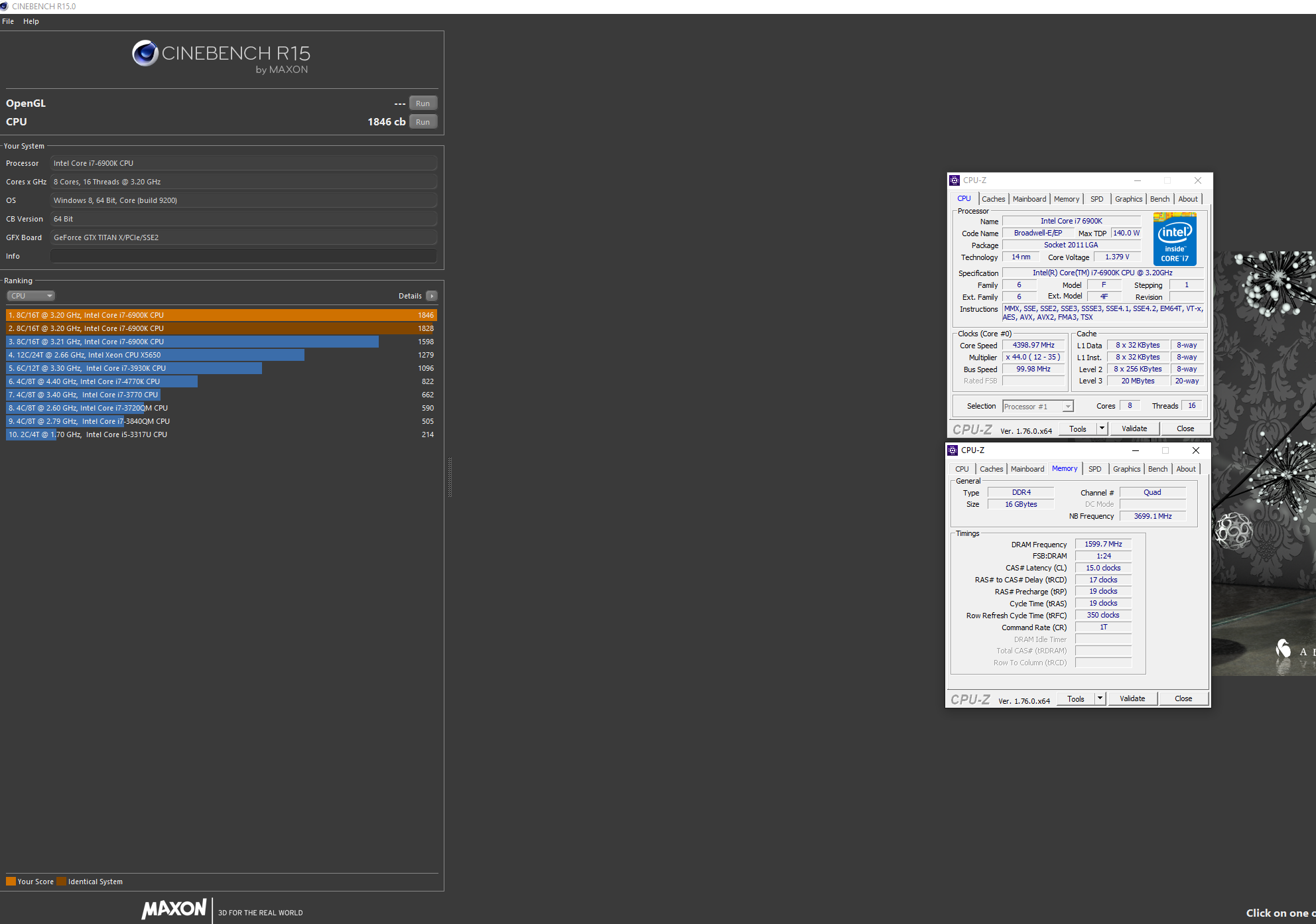Image resolution: width=1316 pixels, height=924 pixels.
Task: Click the Cinebench title bar app icon
Action: 5,7
